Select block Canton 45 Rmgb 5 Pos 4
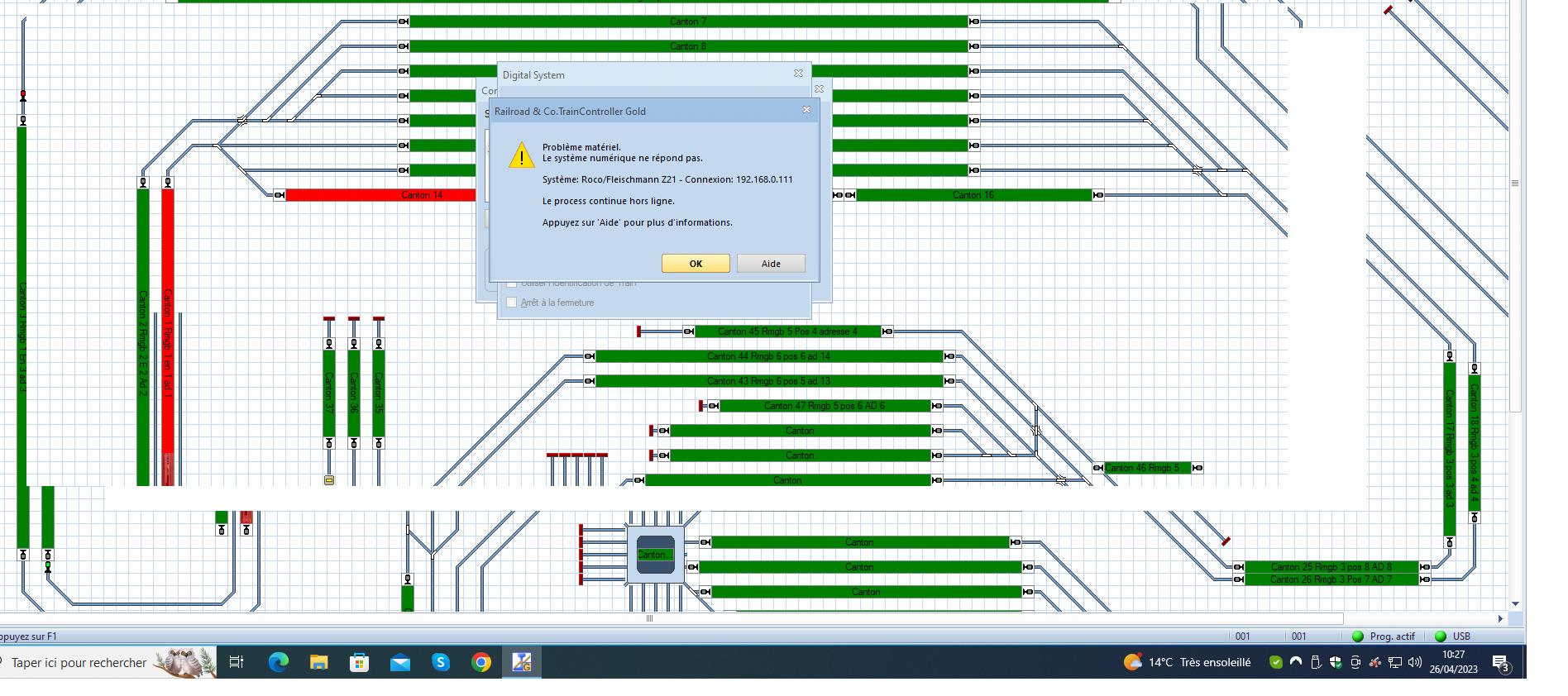The width and height of the screenshot is (1568, 696). tap(787, 331)
